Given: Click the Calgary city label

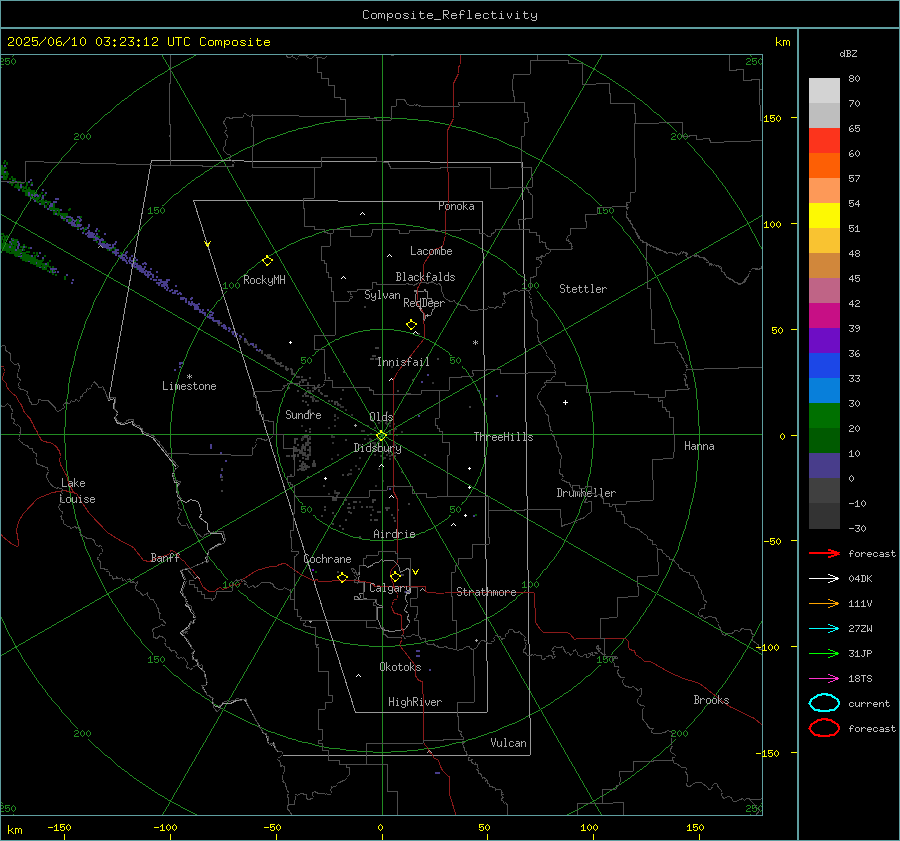Looking at the screenshot, I should (390, 588).
